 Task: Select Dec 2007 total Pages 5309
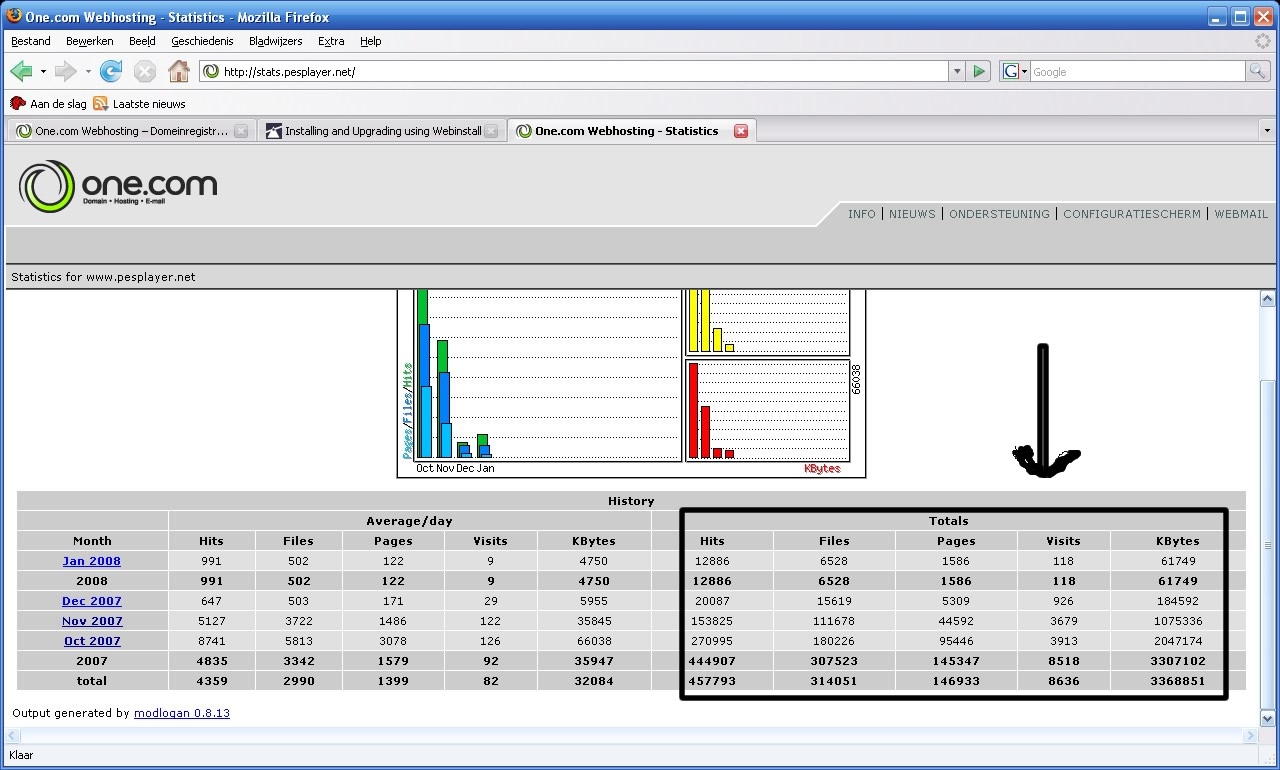coord(956,601)
